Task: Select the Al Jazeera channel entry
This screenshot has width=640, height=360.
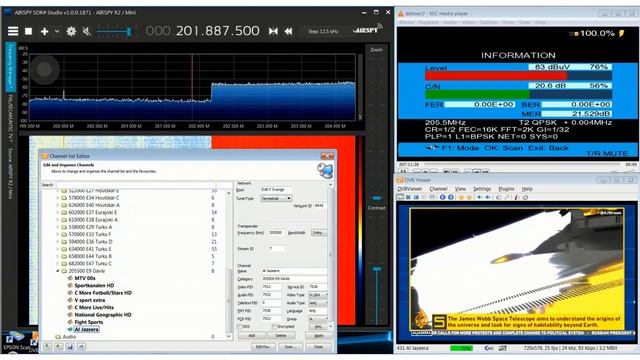Action: [86, 329]
